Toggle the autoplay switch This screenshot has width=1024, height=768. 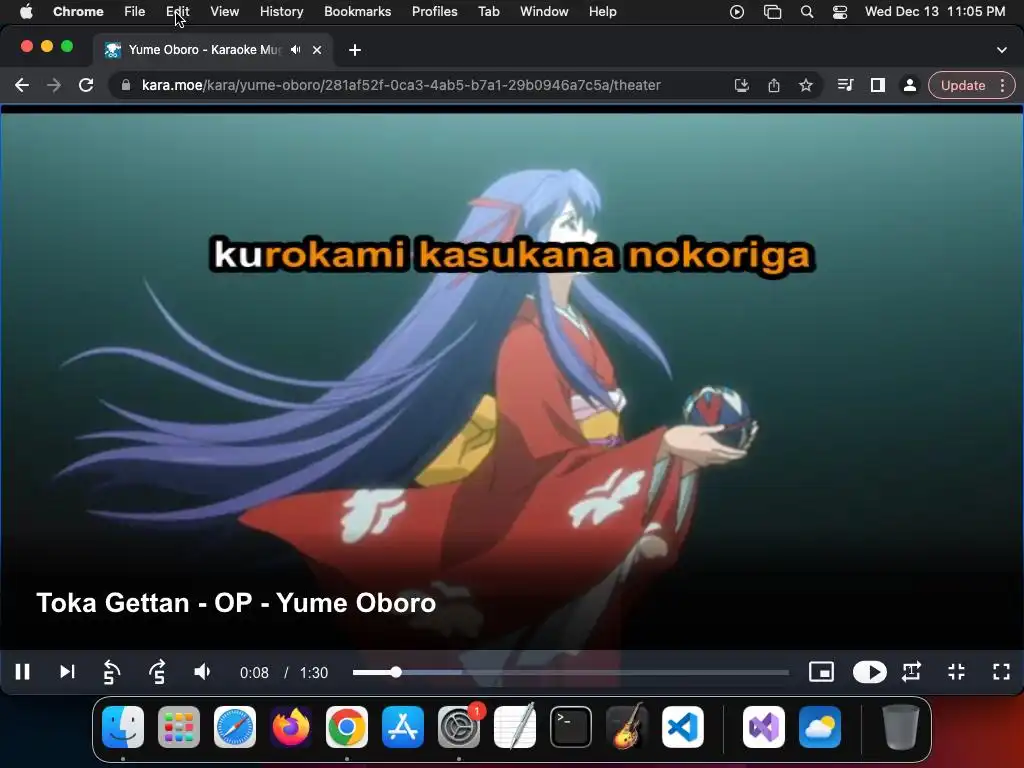(x=869, y=672)
